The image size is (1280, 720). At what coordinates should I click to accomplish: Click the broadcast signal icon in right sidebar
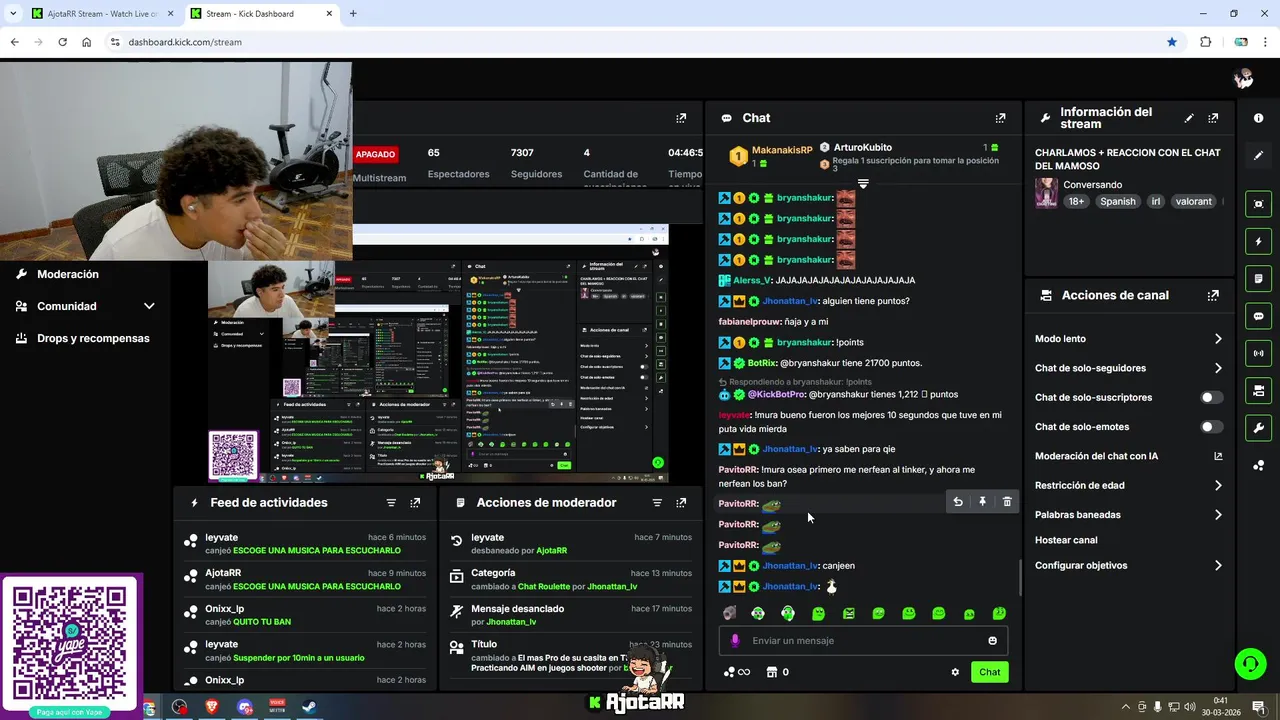click(x=1258, y=353)
